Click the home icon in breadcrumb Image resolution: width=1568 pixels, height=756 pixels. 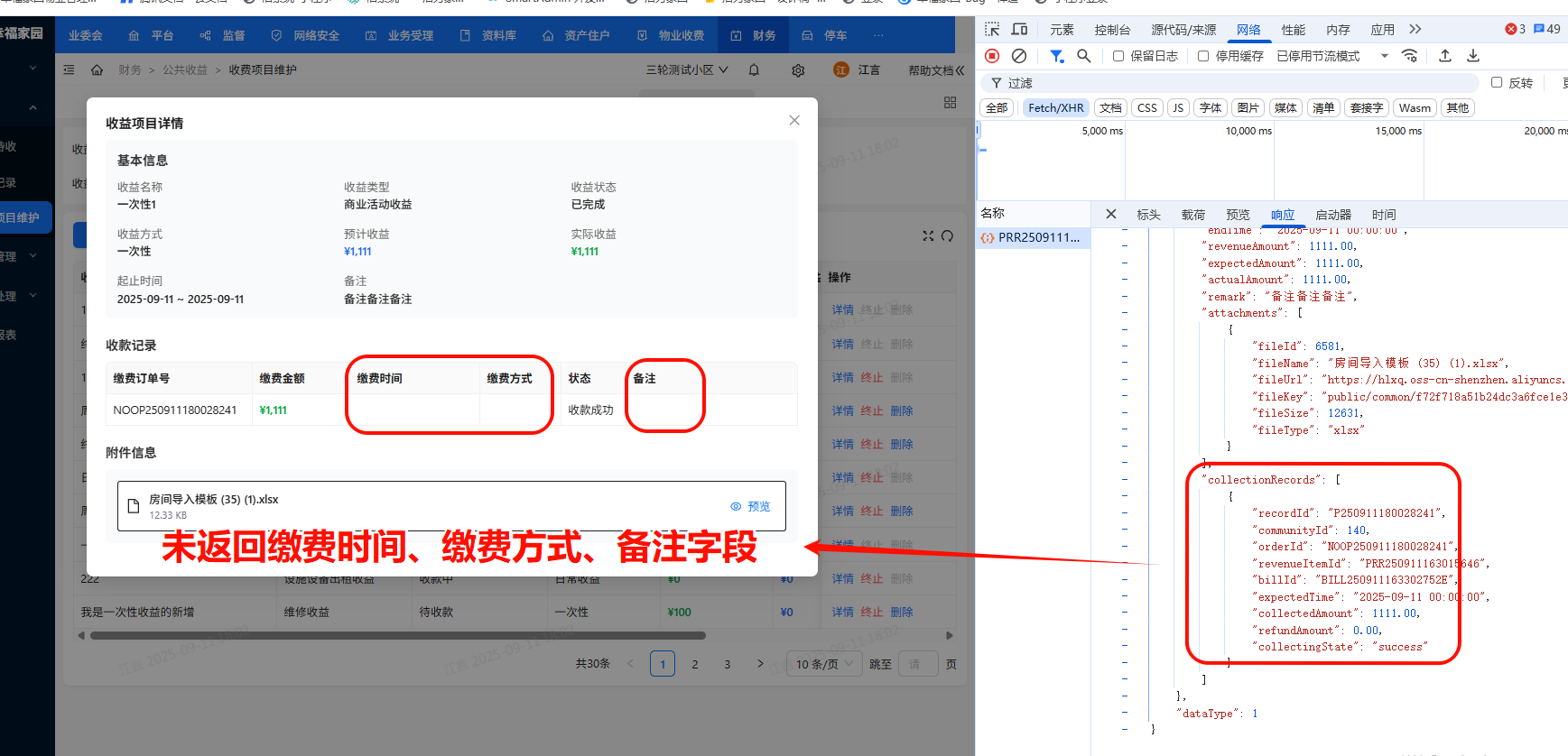97,69
